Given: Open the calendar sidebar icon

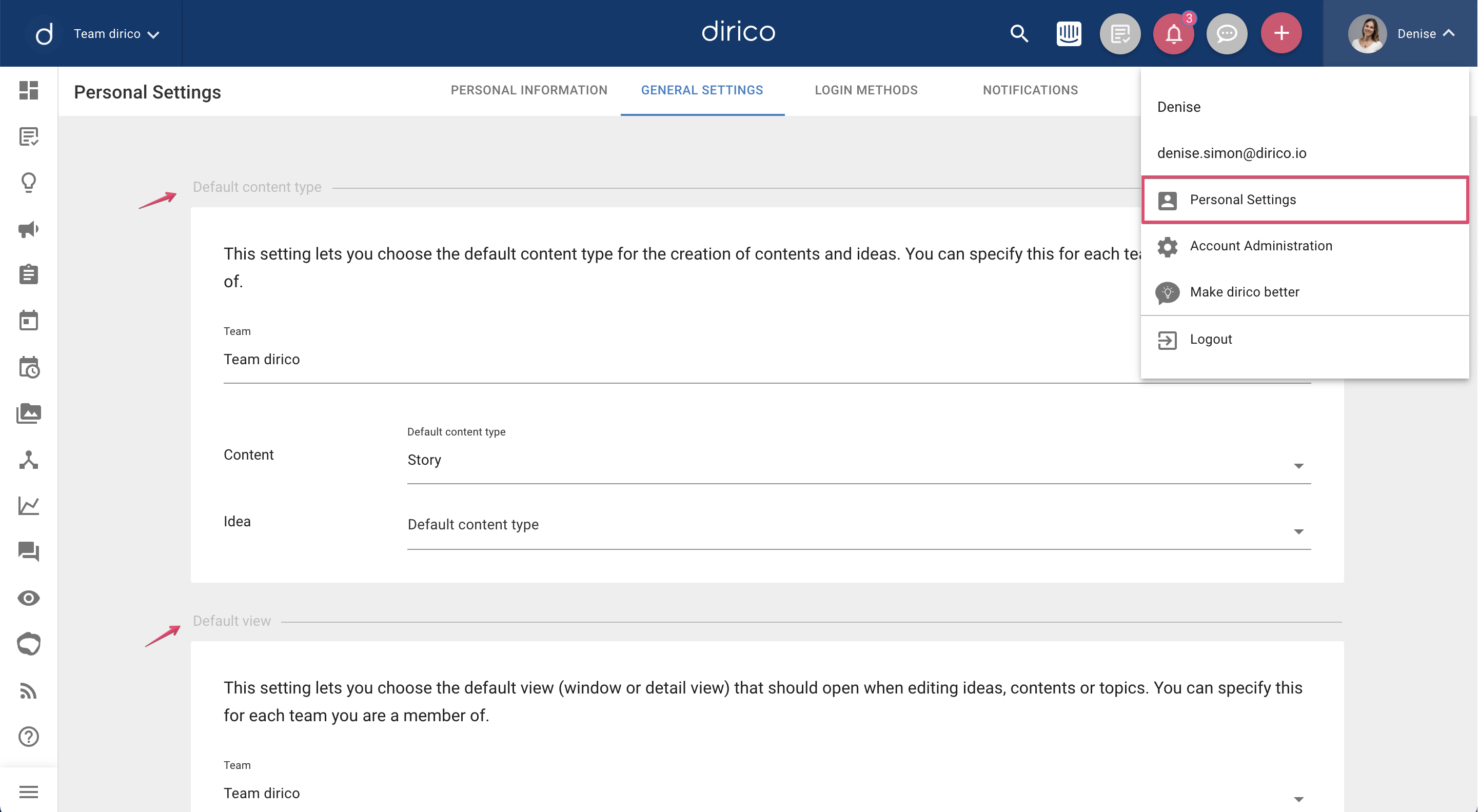Looking at the screenshot, I should point(28,321).
